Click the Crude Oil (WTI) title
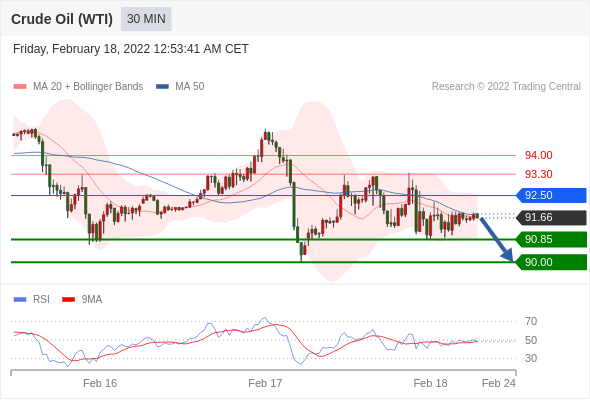Image resolution: width=590 pixels, height=400 pixels. click(62, 19)
